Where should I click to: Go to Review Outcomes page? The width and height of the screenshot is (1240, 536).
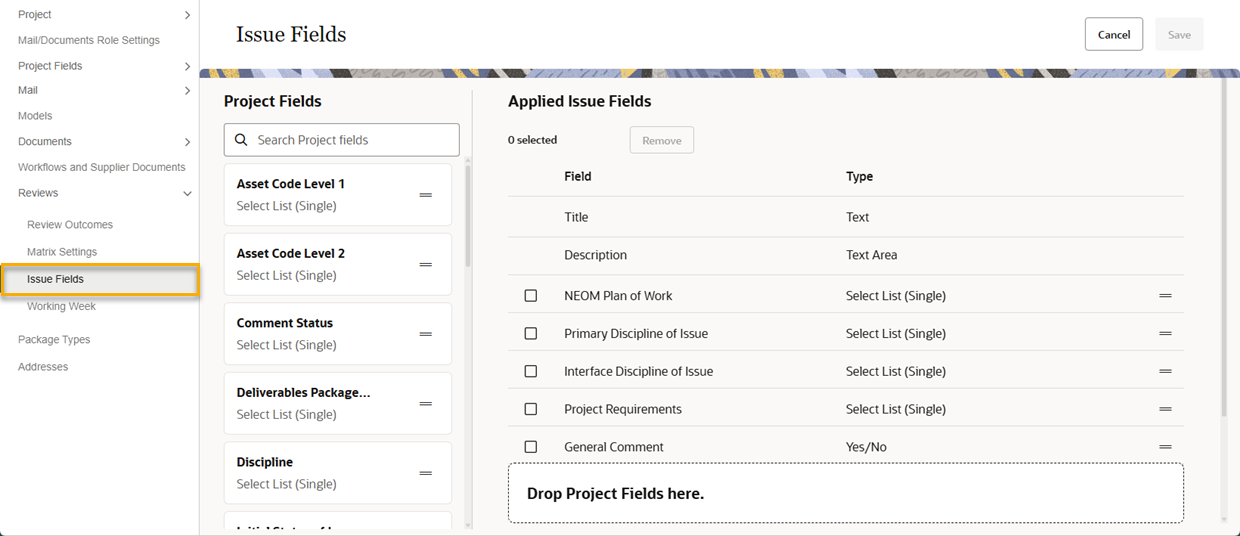tap(70, 225)
